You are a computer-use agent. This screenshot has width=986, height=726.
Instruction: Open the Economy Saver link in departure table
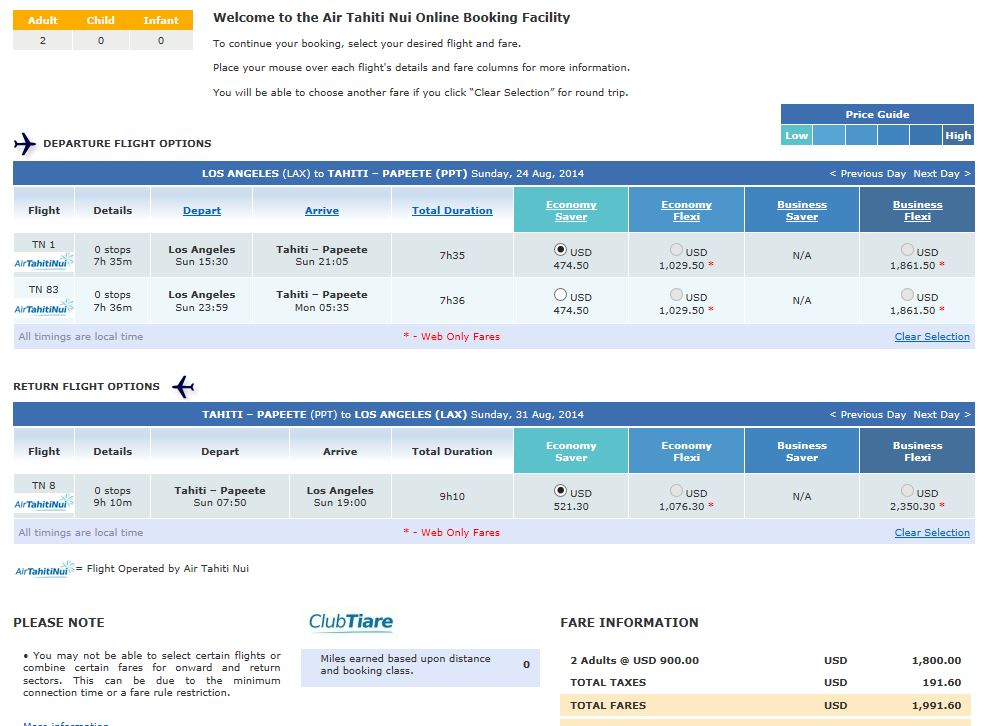click(x=571, y=211)
